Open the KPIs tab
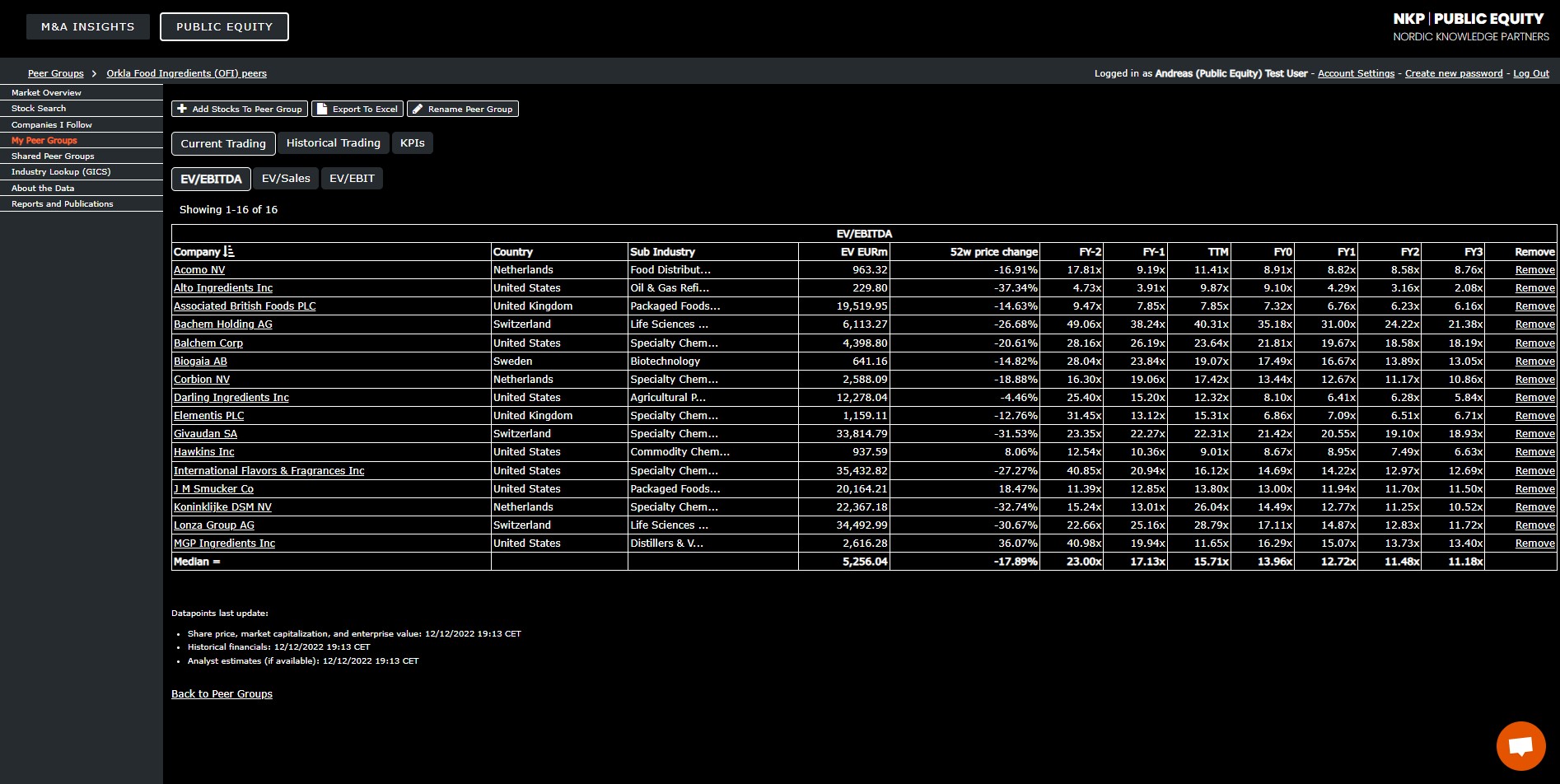The height and width of the screenshot is (784, 1560). [413, 143]
